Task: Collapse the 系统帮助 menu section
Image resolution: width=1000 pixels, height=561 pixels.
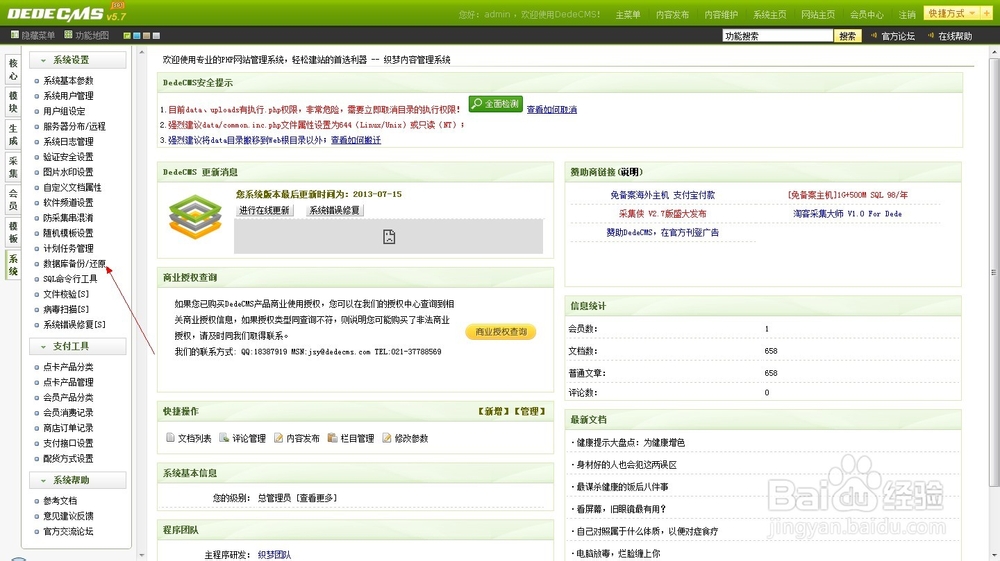Action: (x=78, y=480)
